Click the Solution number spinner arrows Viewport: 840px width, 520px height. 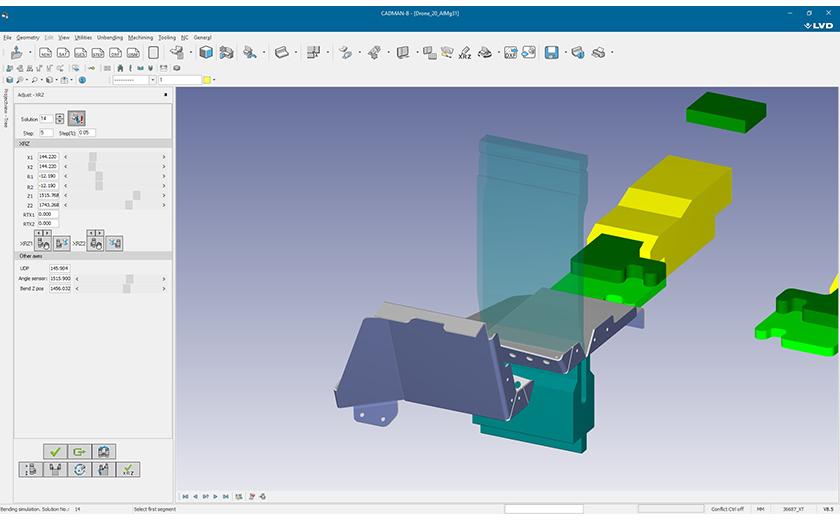[59, 119]
